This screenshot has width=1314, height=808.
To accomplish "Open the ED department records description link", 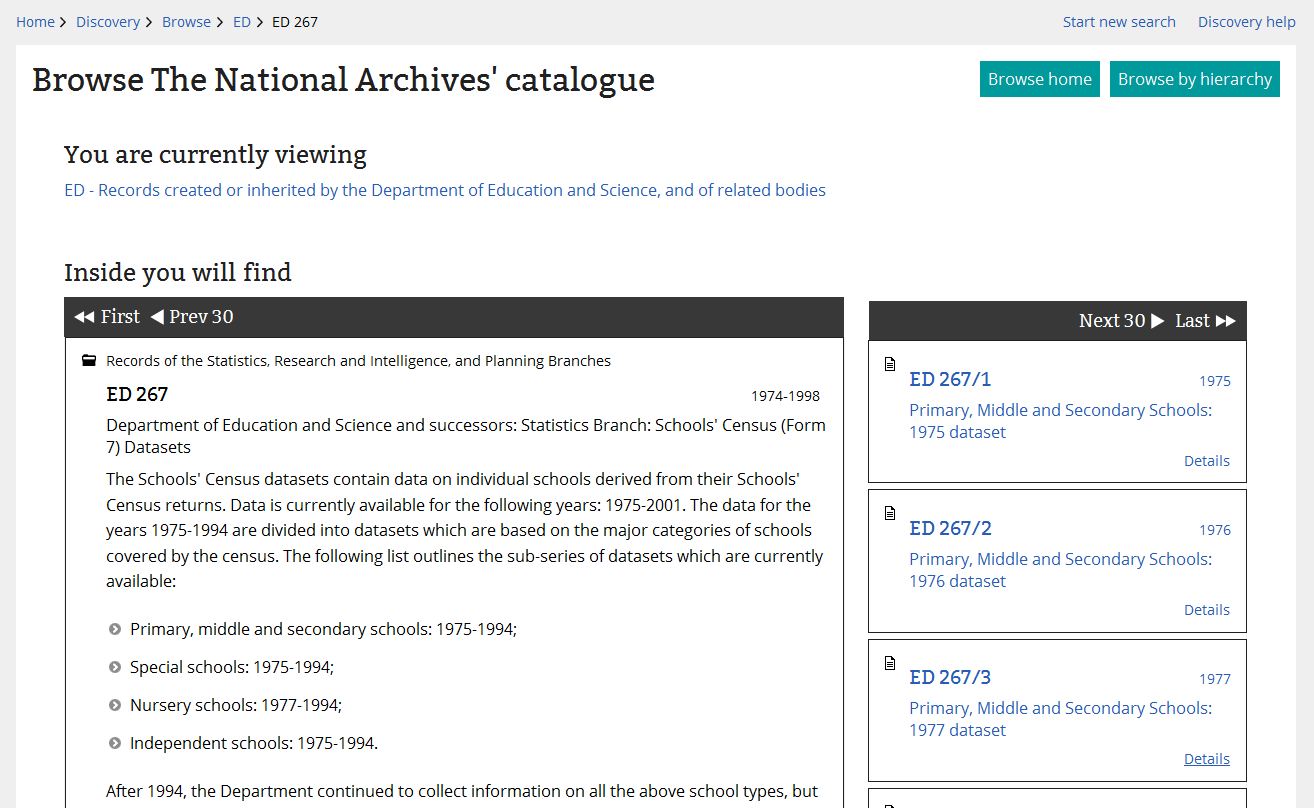I will [x=445, y=190].
